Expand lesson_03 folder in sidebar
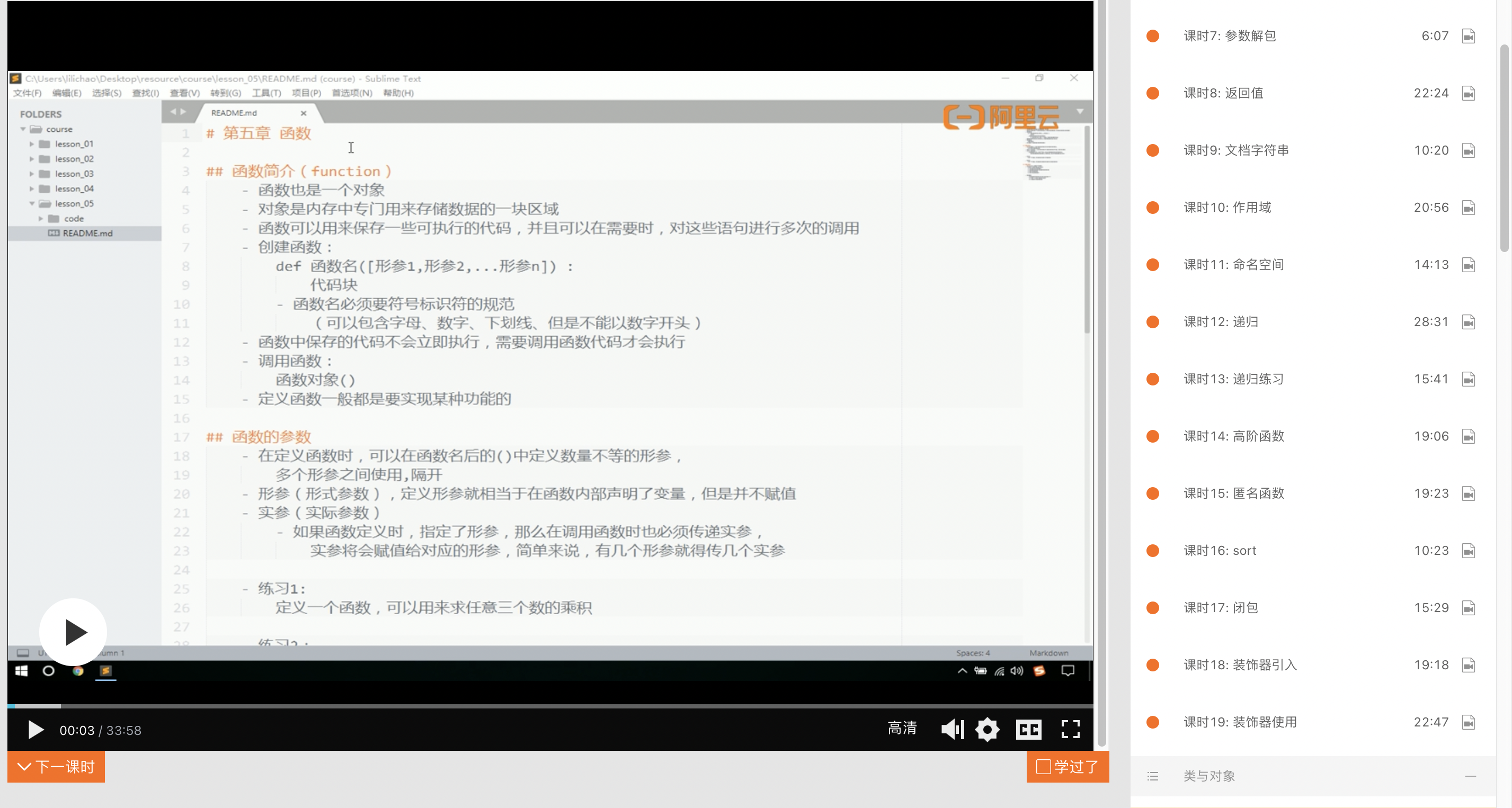The height and width of the screenshot is (808, 1512). 32,174
